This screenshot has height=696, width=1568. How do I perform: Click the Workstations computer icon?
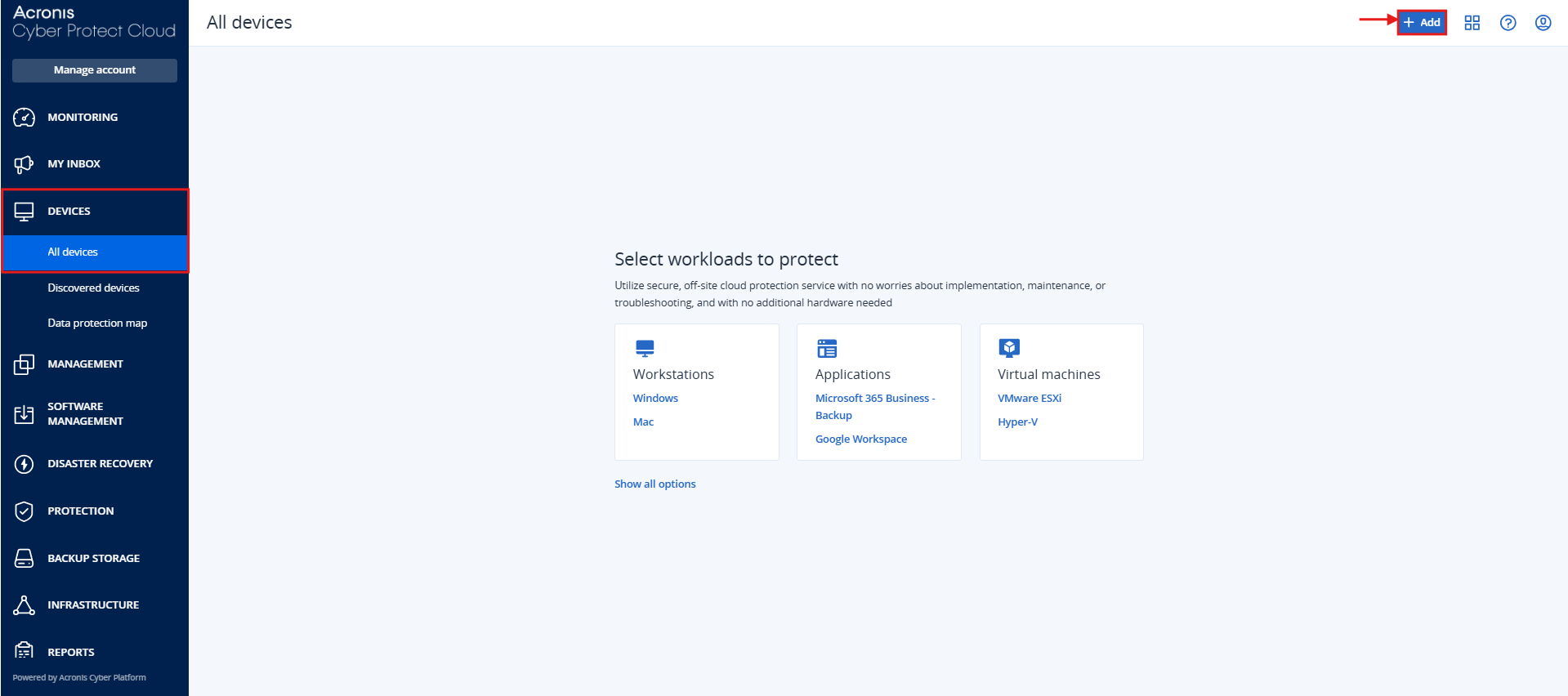coord(645,349)
